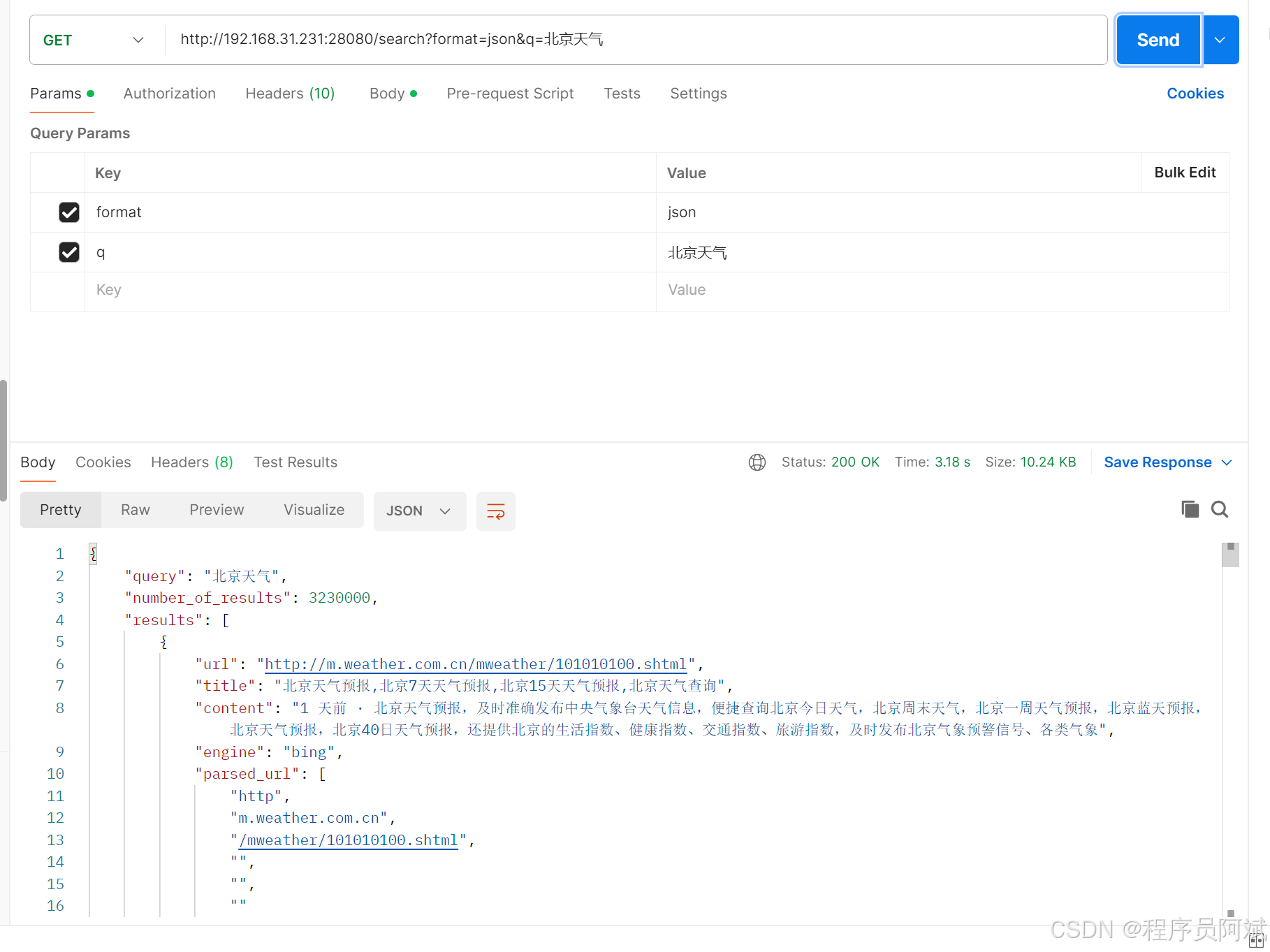Switch to the request Body tab
Screen dimensions: 1270x952
pyautogui.click(x=393, y=94)
